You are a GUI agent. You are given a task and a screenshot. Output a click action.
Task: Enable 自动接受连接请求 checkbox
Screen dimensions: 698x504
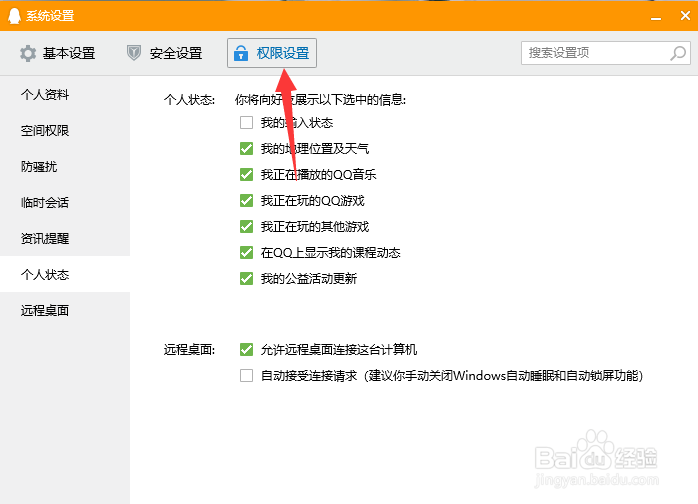tap(246, 376)
